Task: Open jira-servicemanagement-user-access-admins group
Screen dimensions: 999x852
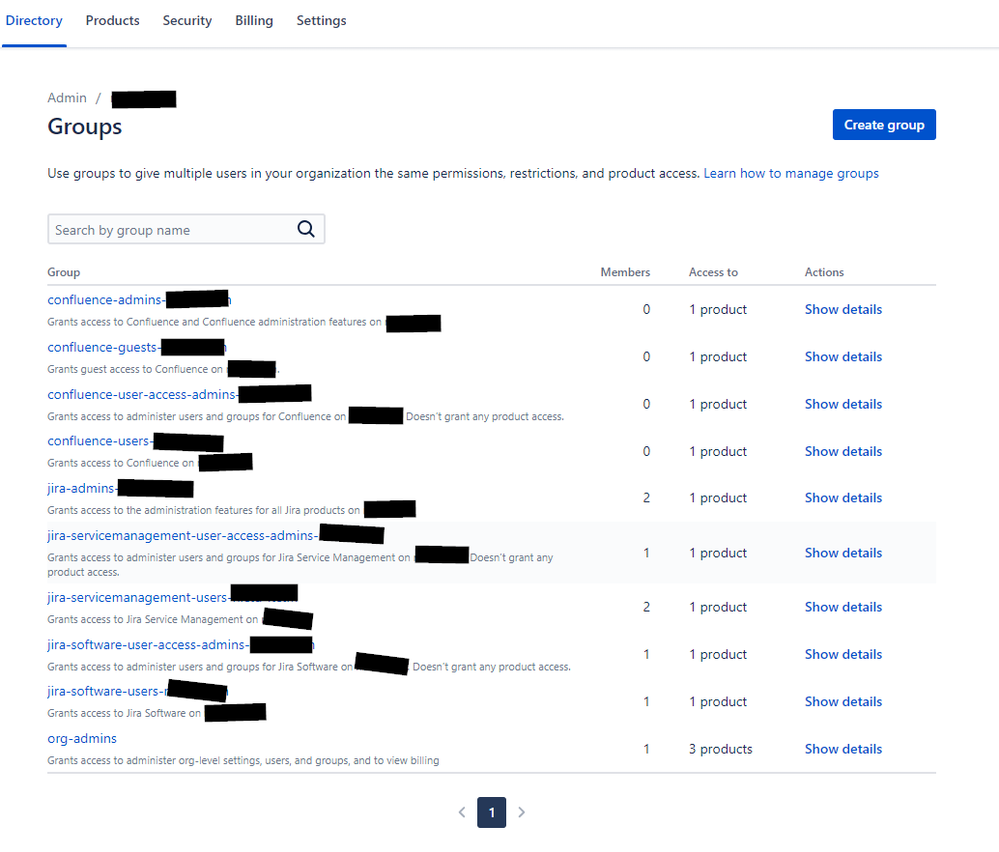Action: tap(182, 535)
